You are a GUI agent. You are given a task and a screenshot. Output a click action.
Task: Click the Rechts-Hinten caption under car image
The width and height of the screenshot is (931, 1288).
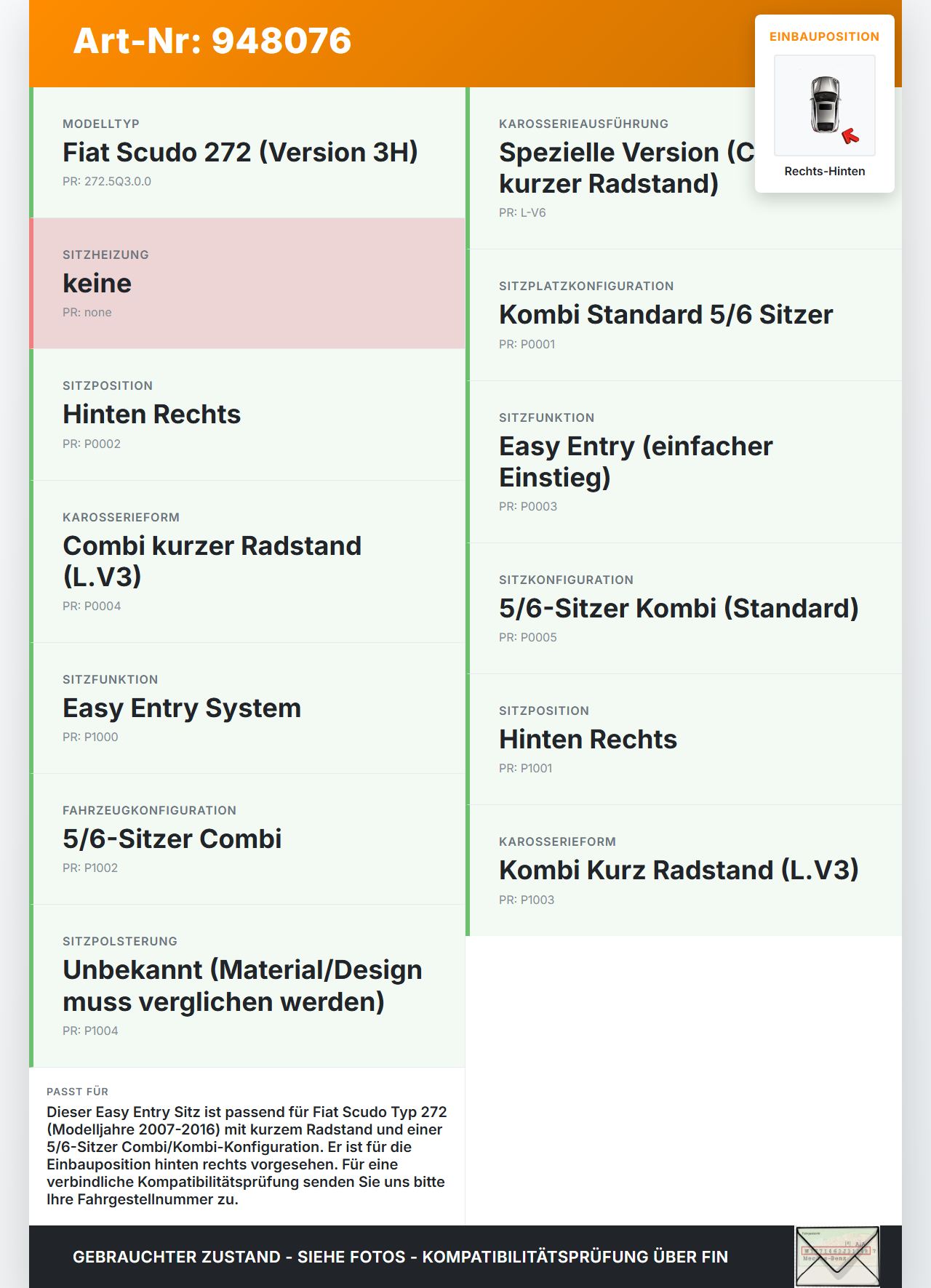tap(824, 171)
